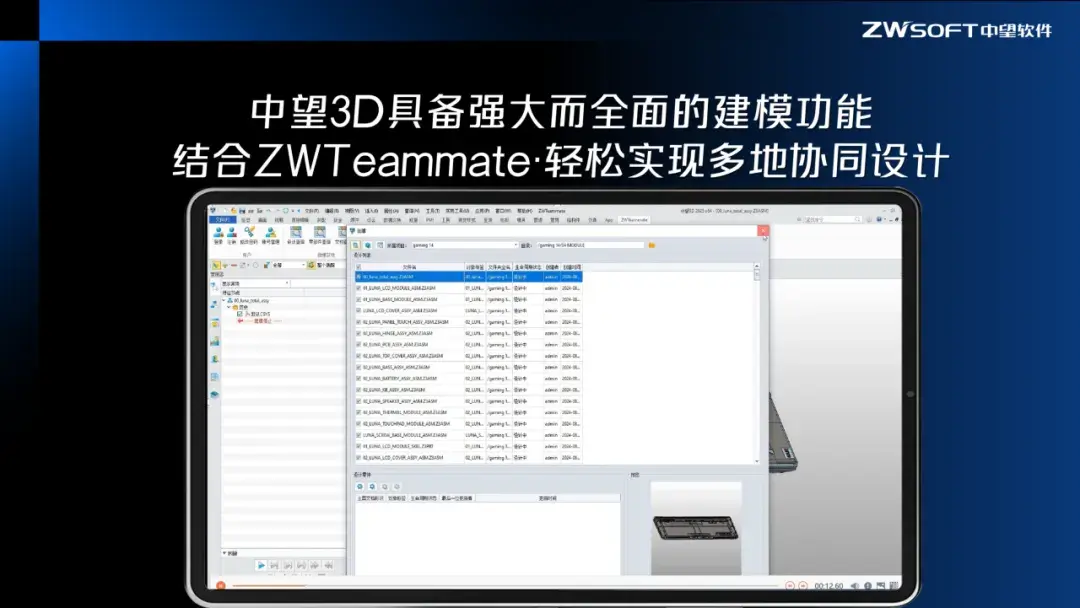
Task: Open the account management icon in ribbon
Action: [270, 233]
